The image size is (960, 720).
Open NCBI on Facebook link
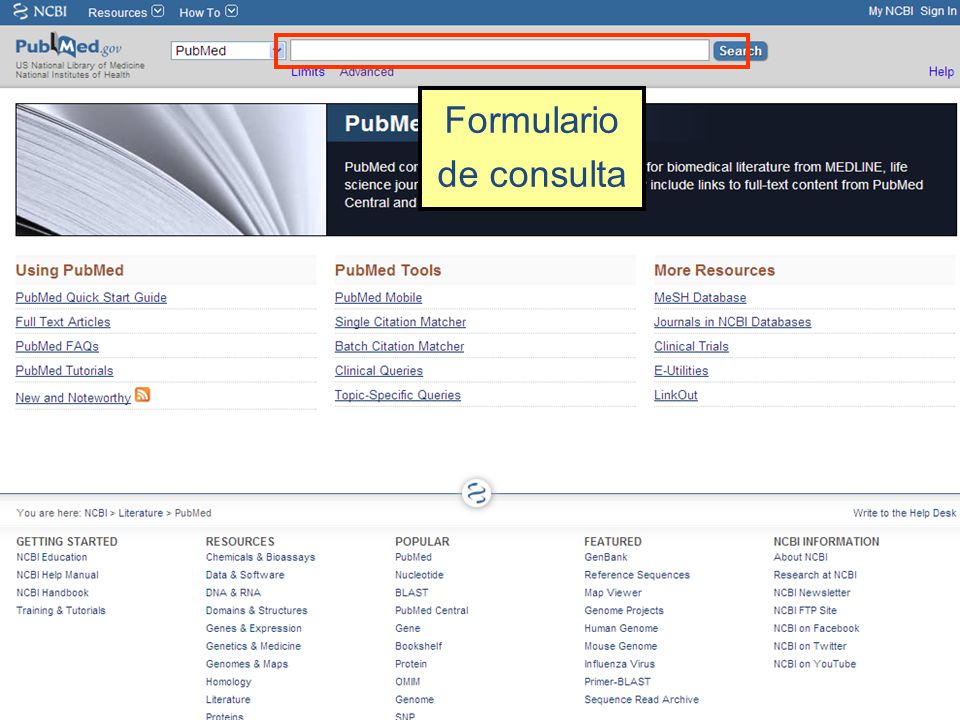coord(816,628)
